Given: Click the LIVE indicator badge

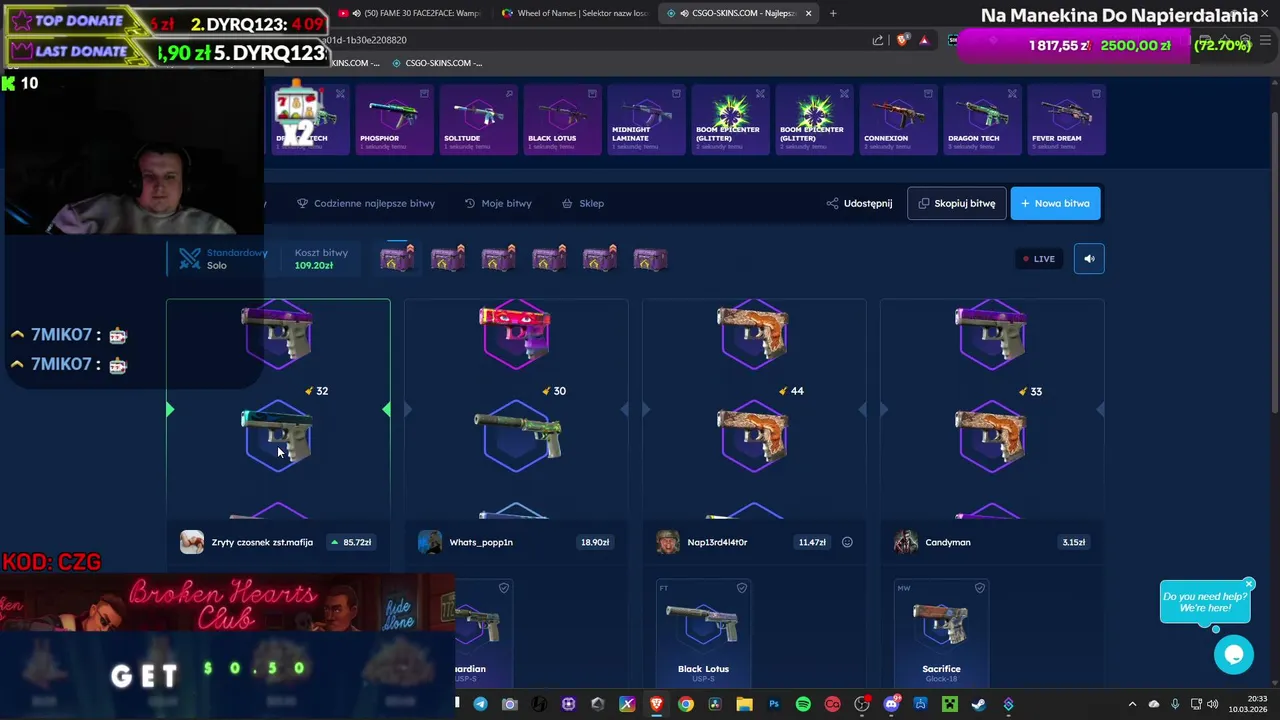Looking at the screenshot, I should [x=1038, y=259].
